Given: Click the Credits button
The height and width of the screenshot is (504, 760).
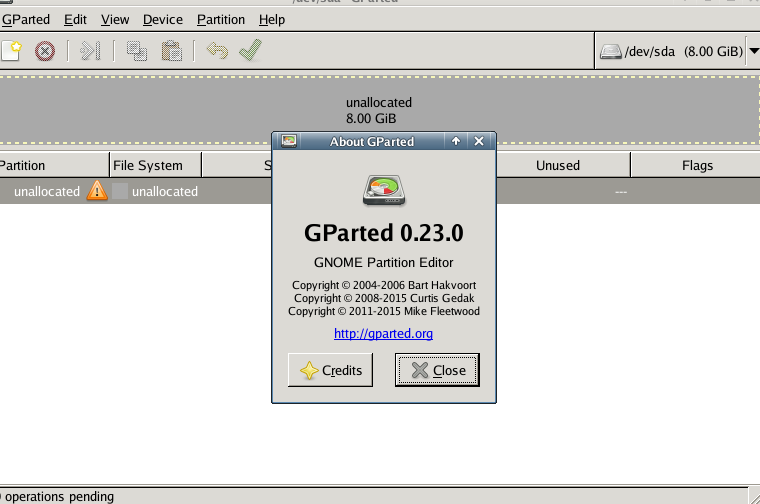Looking at the screenshot, I should 331,370.
